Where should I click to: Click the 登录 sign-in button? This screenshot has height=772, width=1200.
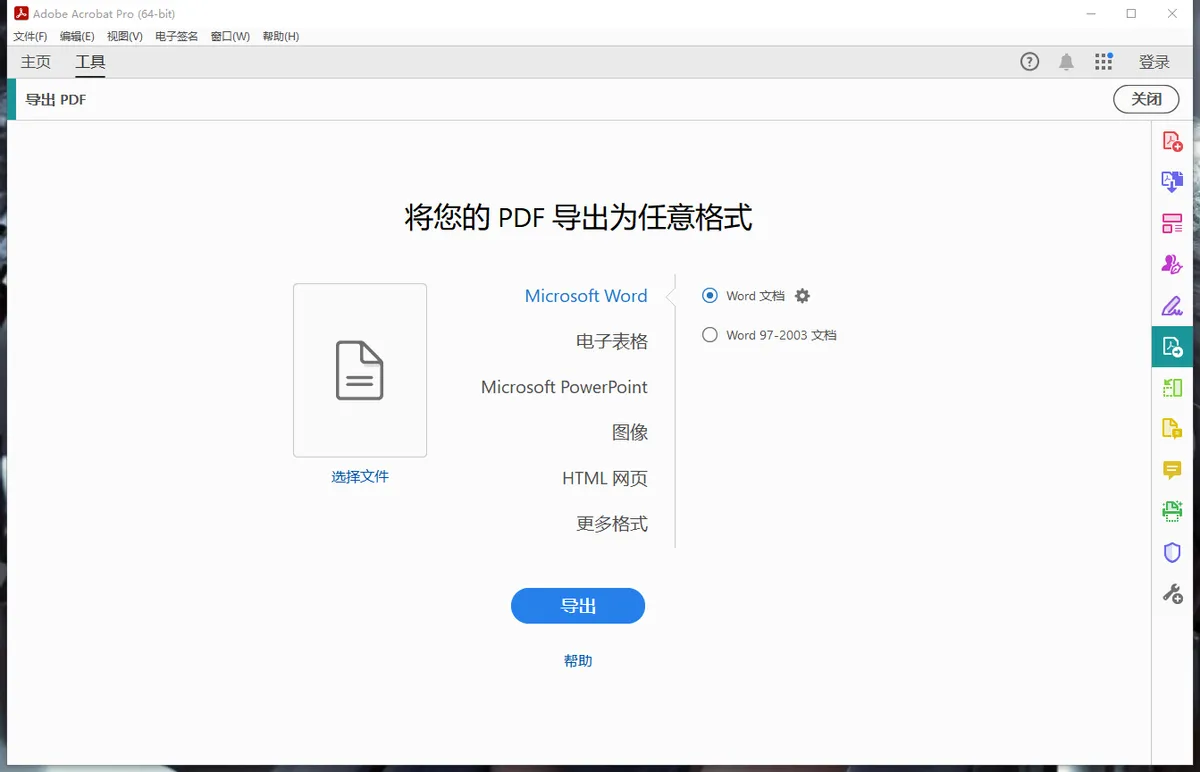click(1154, 62)
